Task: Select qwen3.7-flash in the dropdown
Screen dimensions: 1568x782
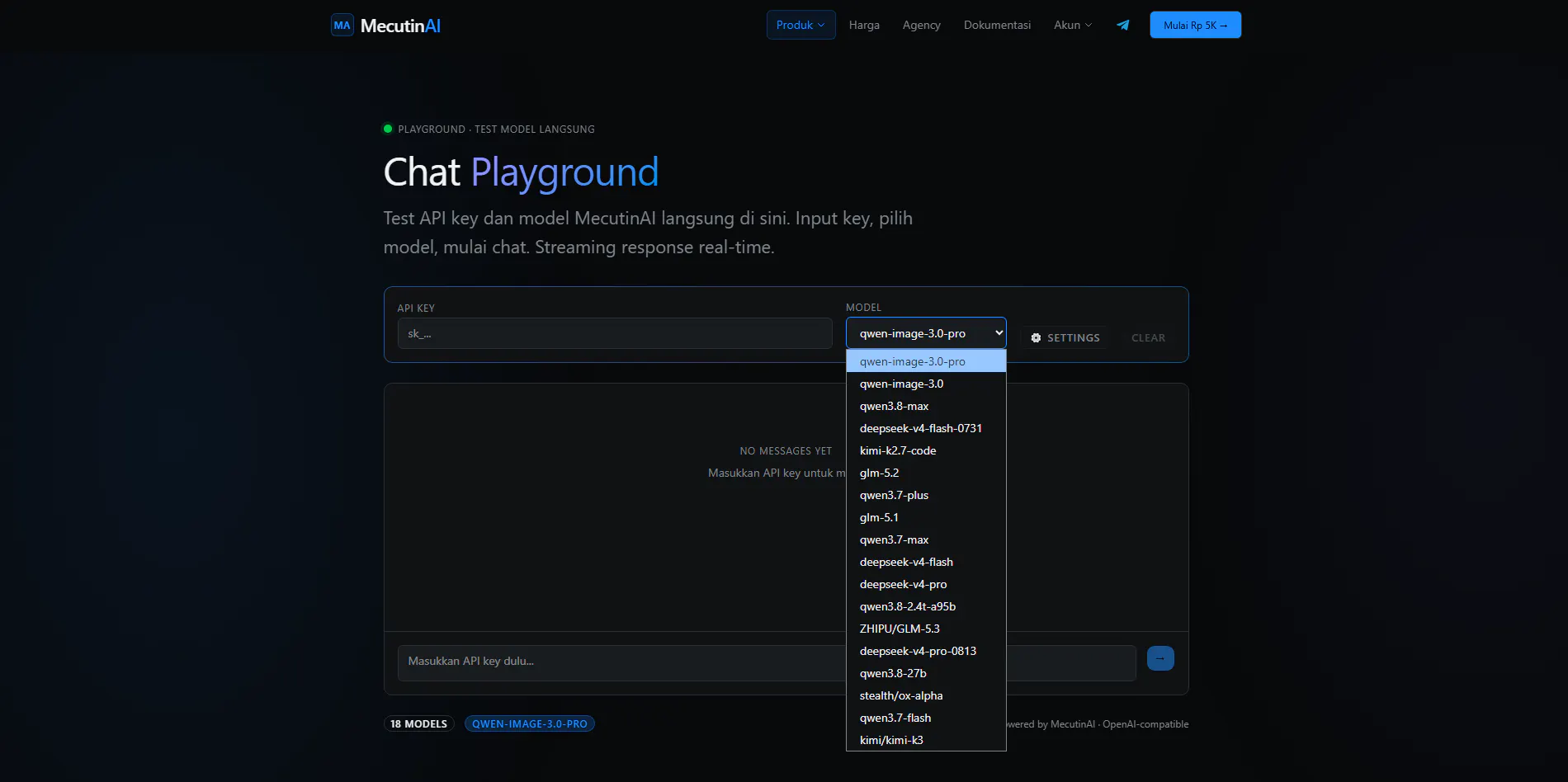Action: click(926, 718)
